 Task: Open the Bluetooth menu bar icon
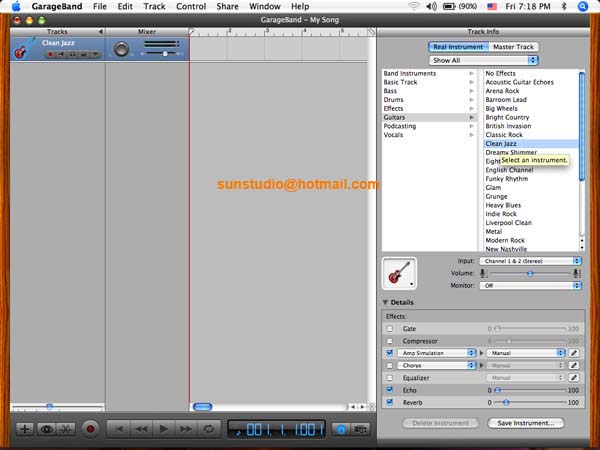click(x=564, y=7)
